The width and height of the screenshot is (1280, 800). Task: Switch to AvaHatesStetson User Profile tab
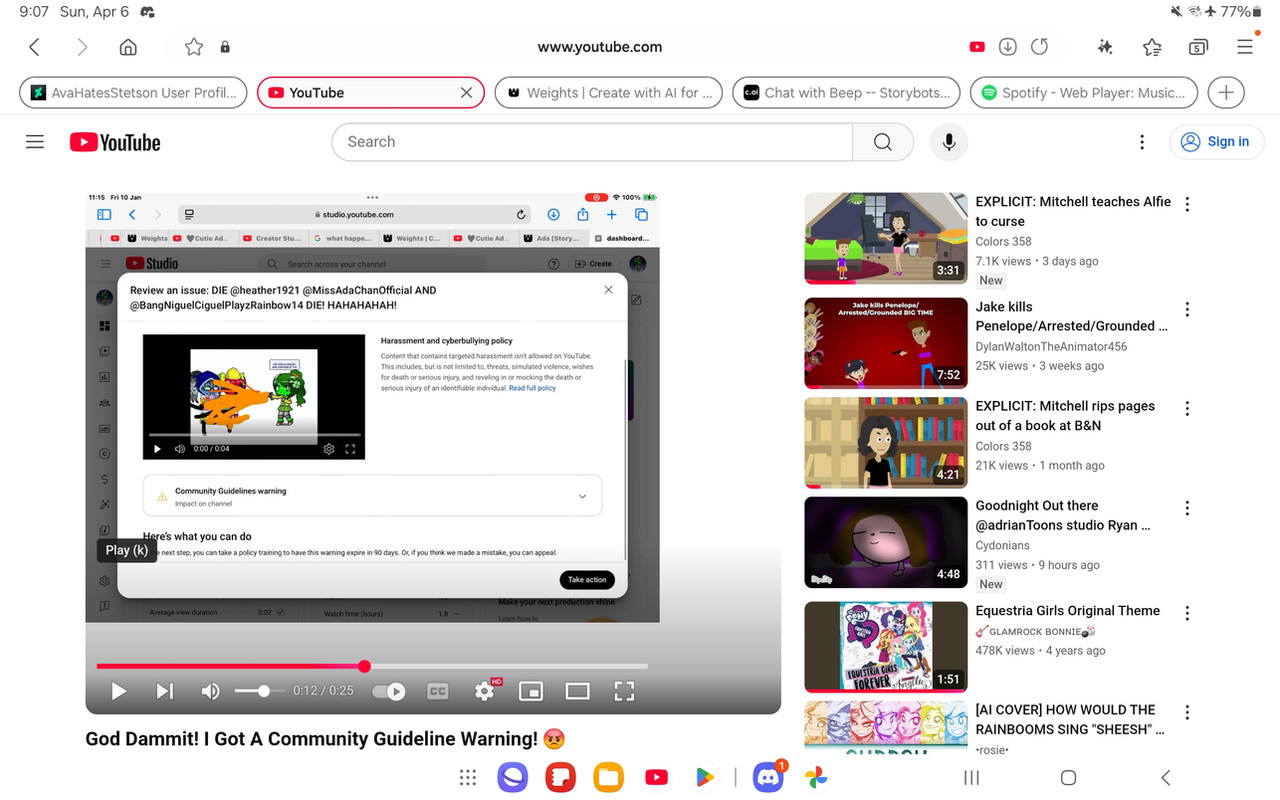(133, 92)
